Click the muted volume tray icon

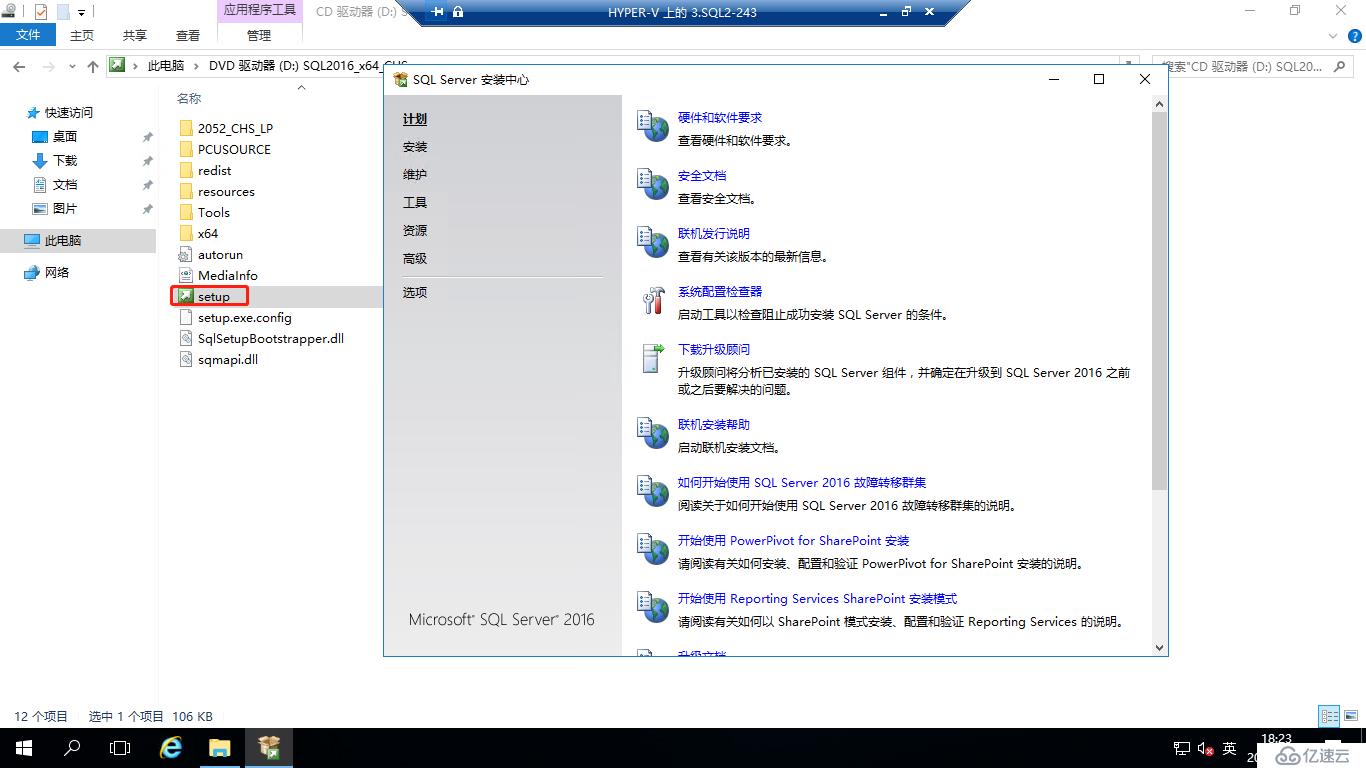tap(1205, 748)
